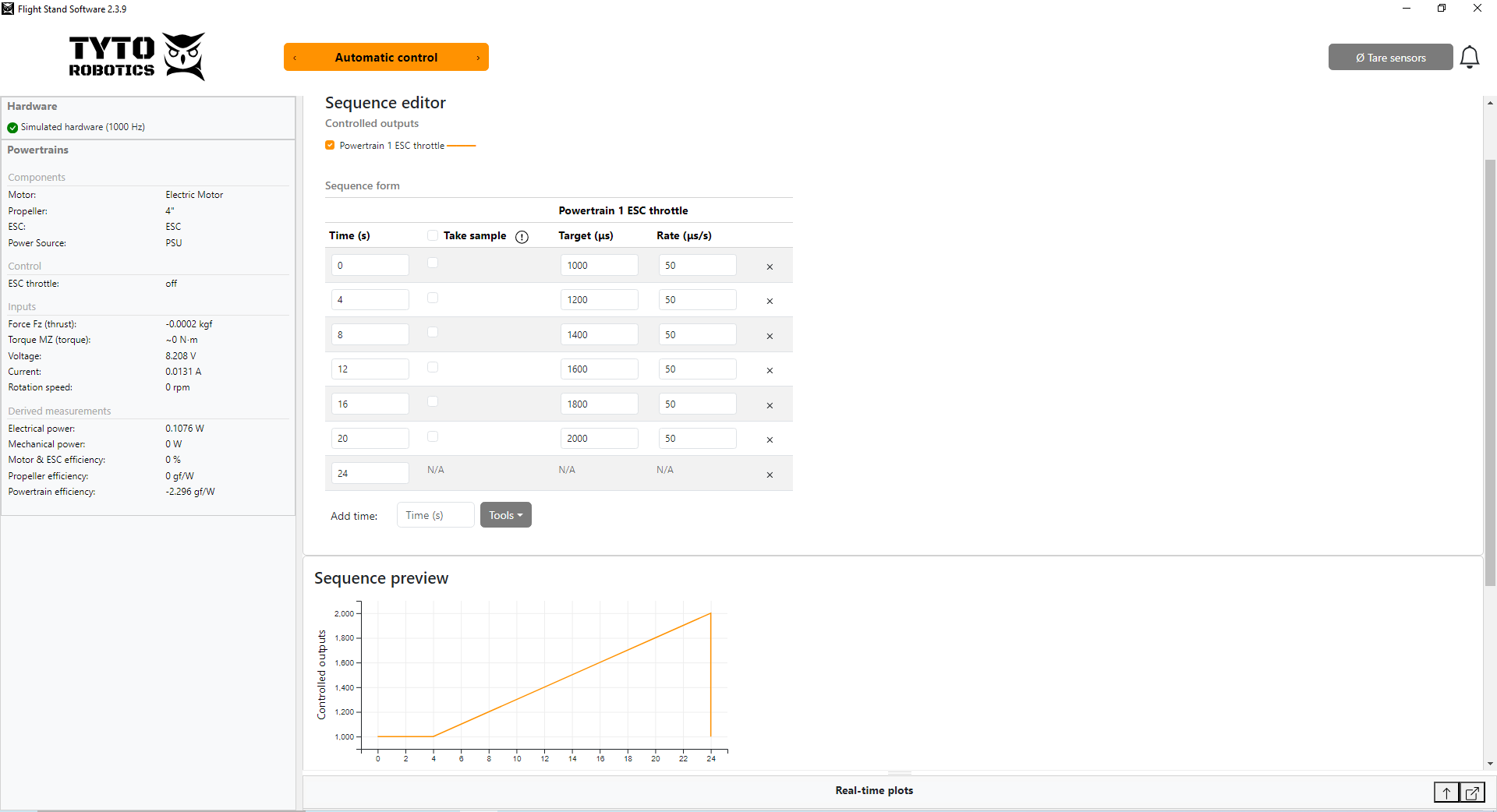
Task: Open the Tools dropdown
Action: point(505,515)
